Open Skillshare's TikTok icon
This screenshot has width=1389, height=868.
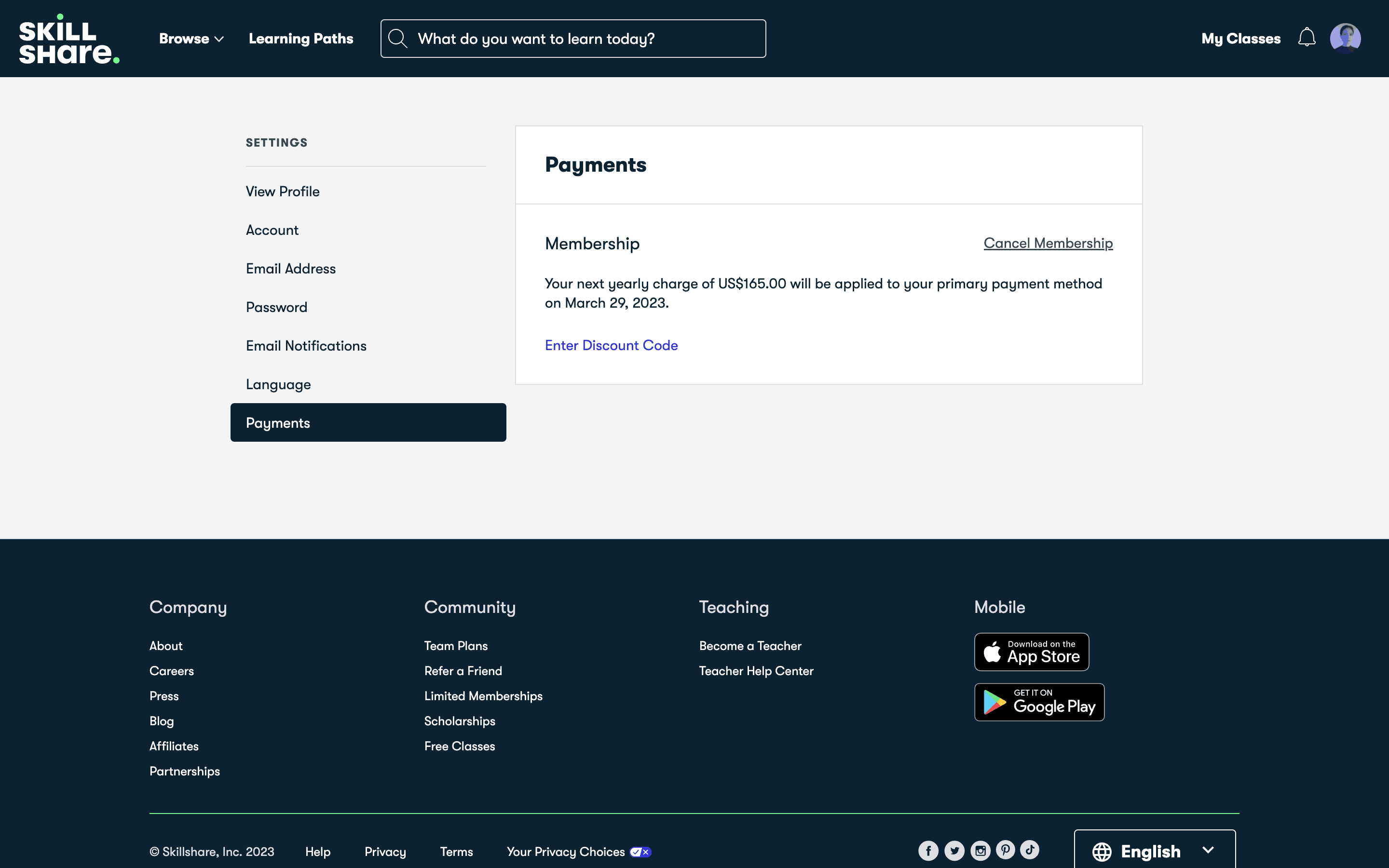tap(1030, 850)
